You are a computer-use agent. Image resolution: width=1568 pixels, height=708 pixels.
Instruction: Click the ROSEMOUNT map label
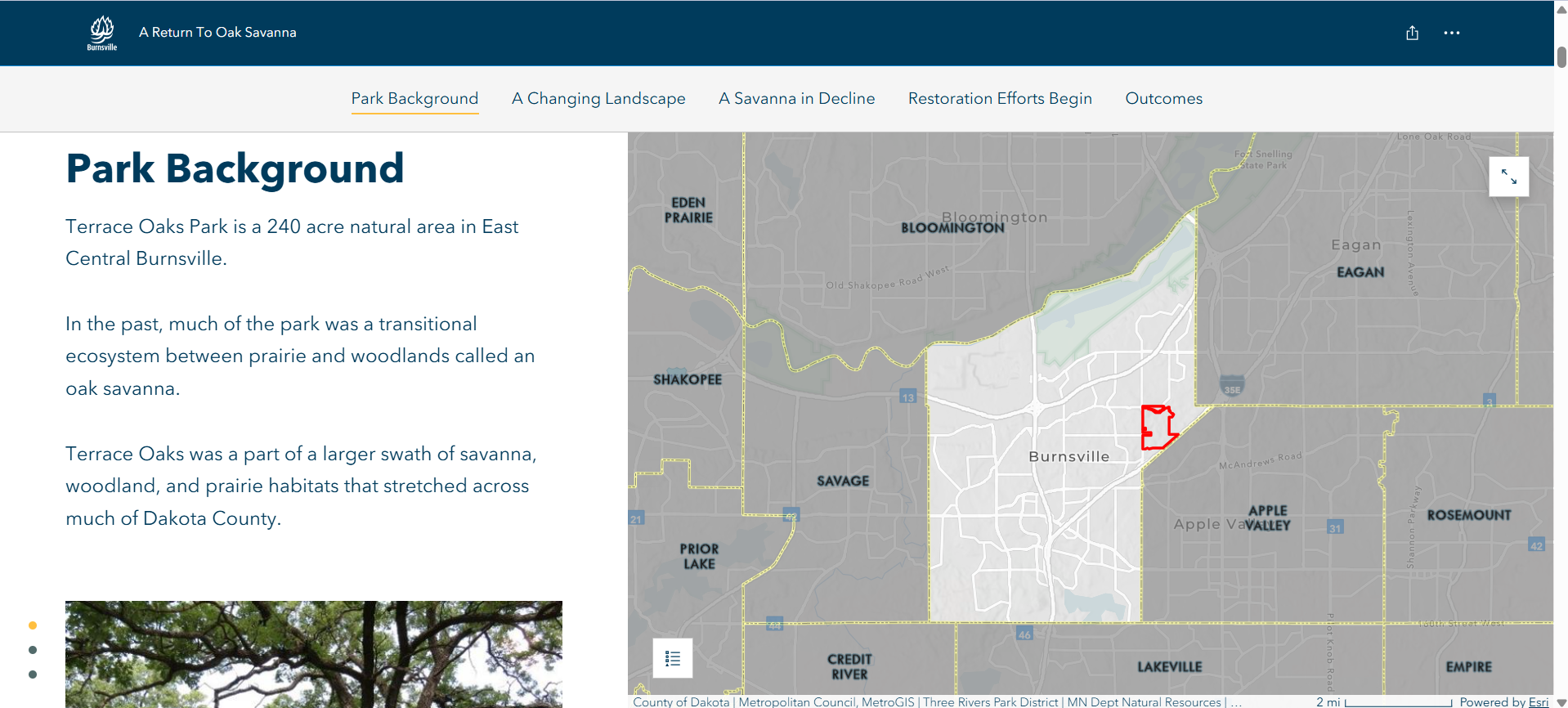coord(1469,515)
